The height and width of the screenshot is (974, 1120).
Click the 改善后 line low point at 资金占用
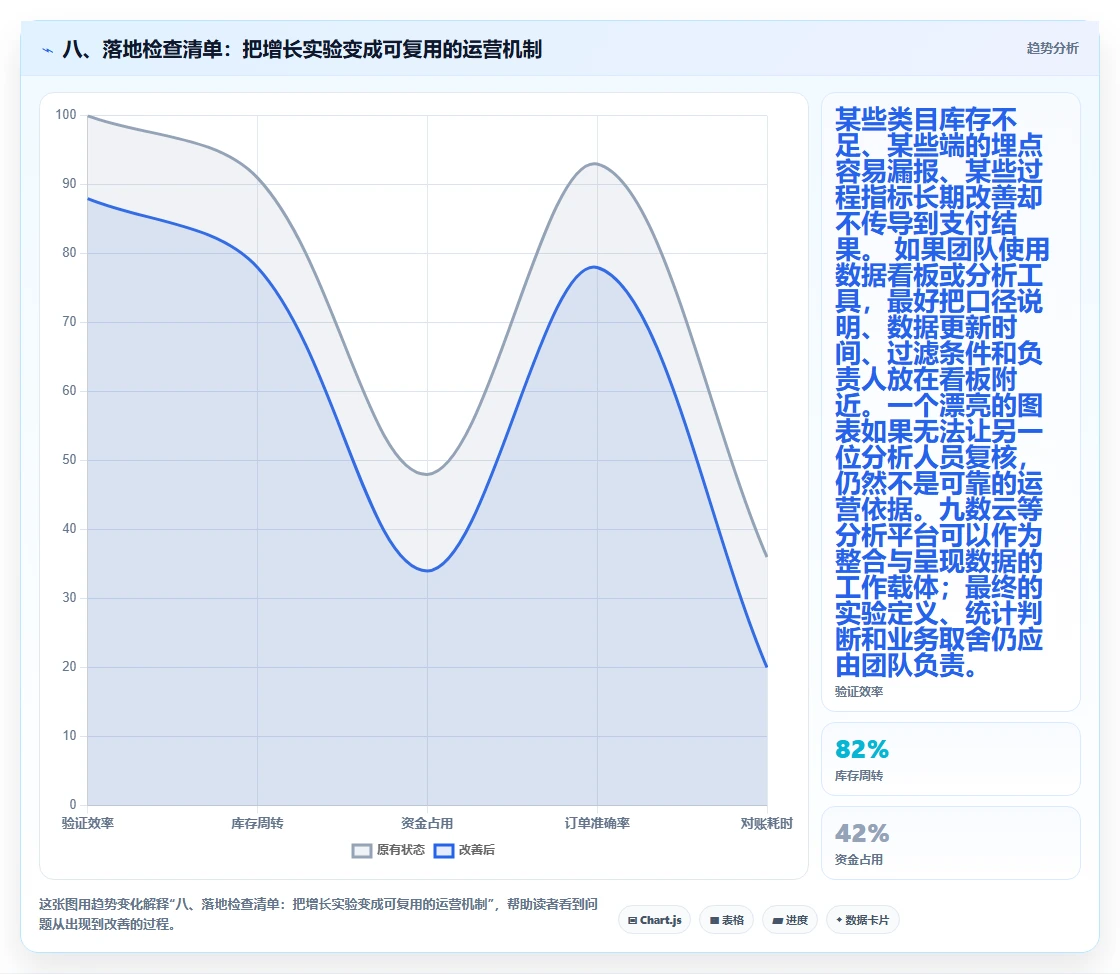427,571
